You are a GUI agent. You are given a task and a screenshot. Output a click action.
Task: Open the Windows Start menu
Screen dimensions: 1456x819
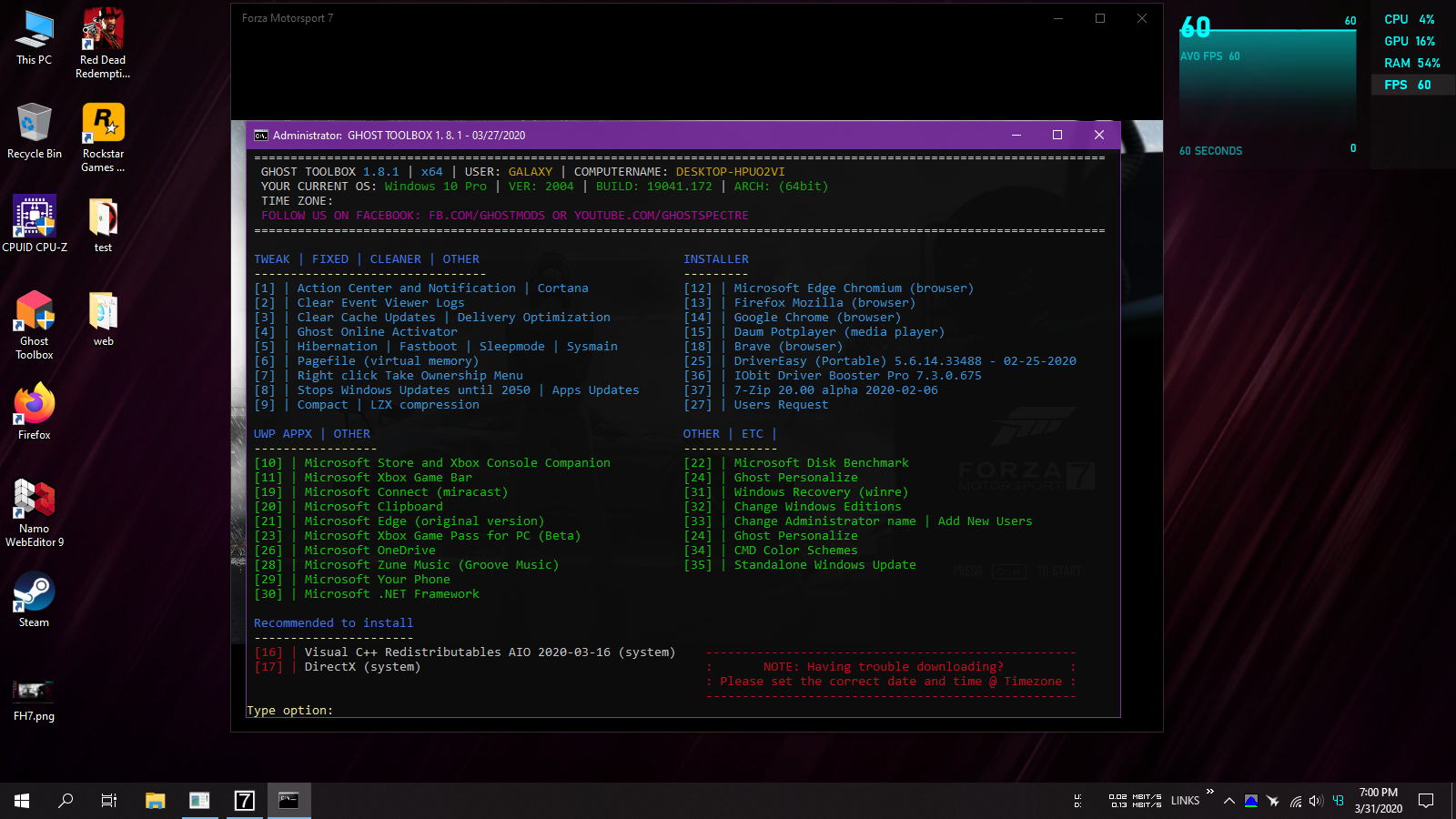click(x=22, y=801)
